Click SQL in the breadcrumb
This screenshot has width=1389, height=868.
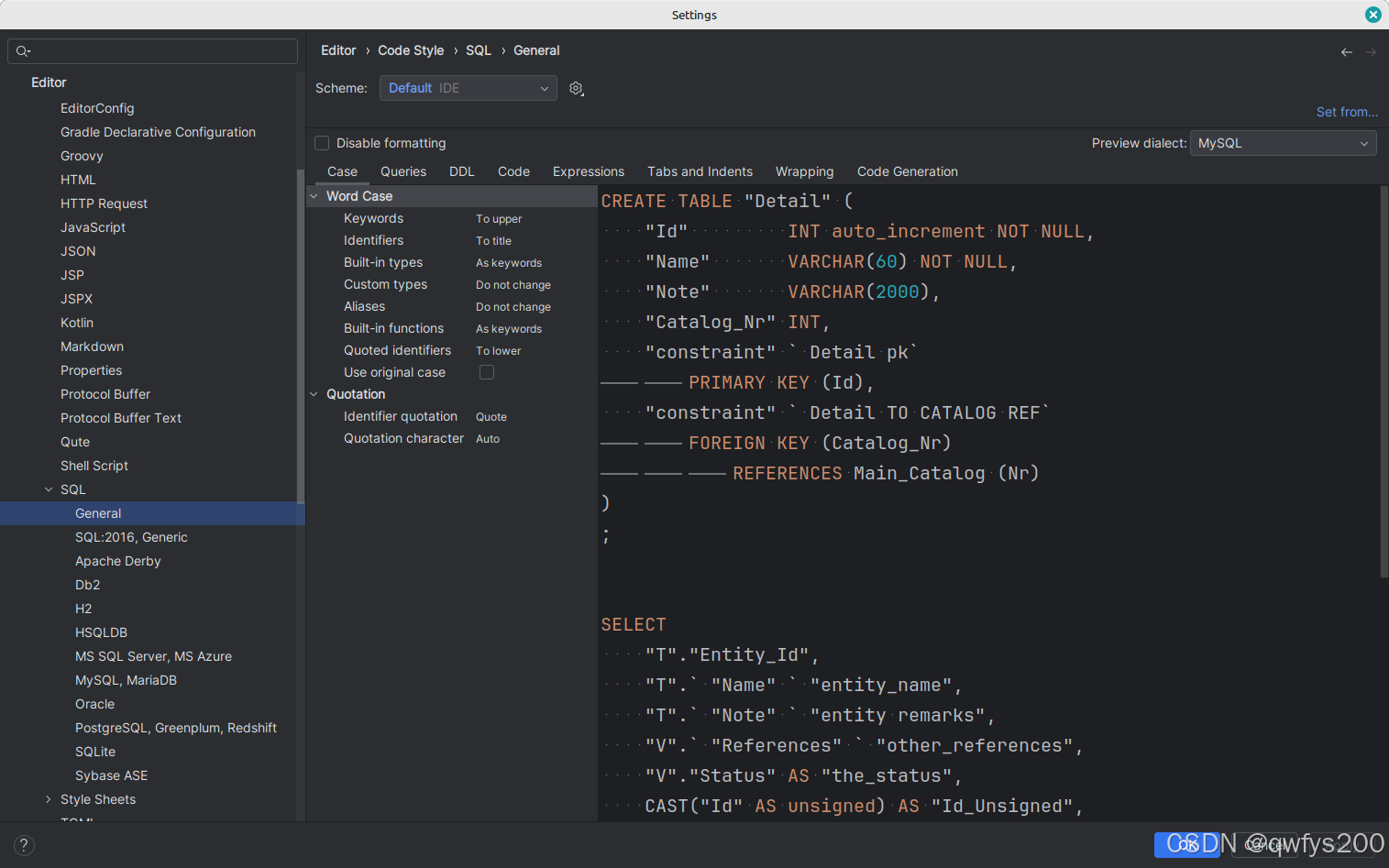(x=479, y=50)
